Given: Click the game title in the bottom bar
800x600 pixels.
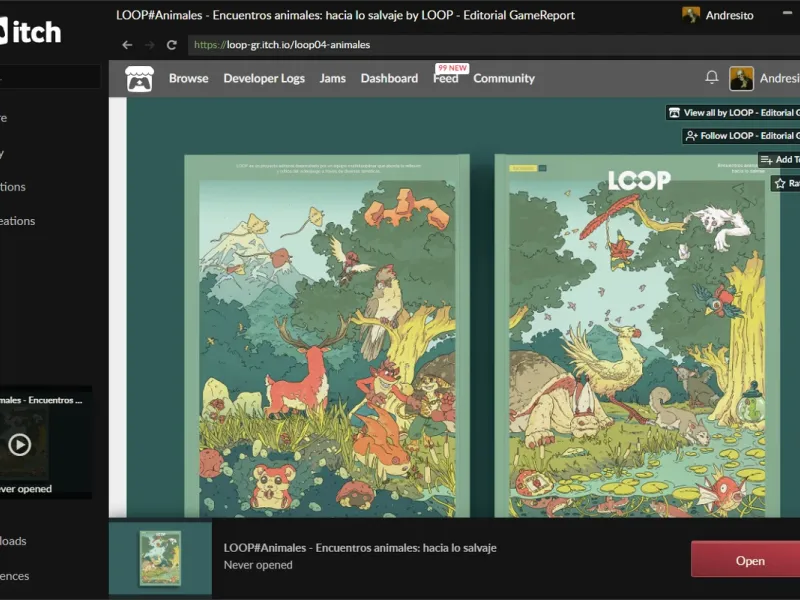Looking at the screenshot, I should [x=360, y=548].
